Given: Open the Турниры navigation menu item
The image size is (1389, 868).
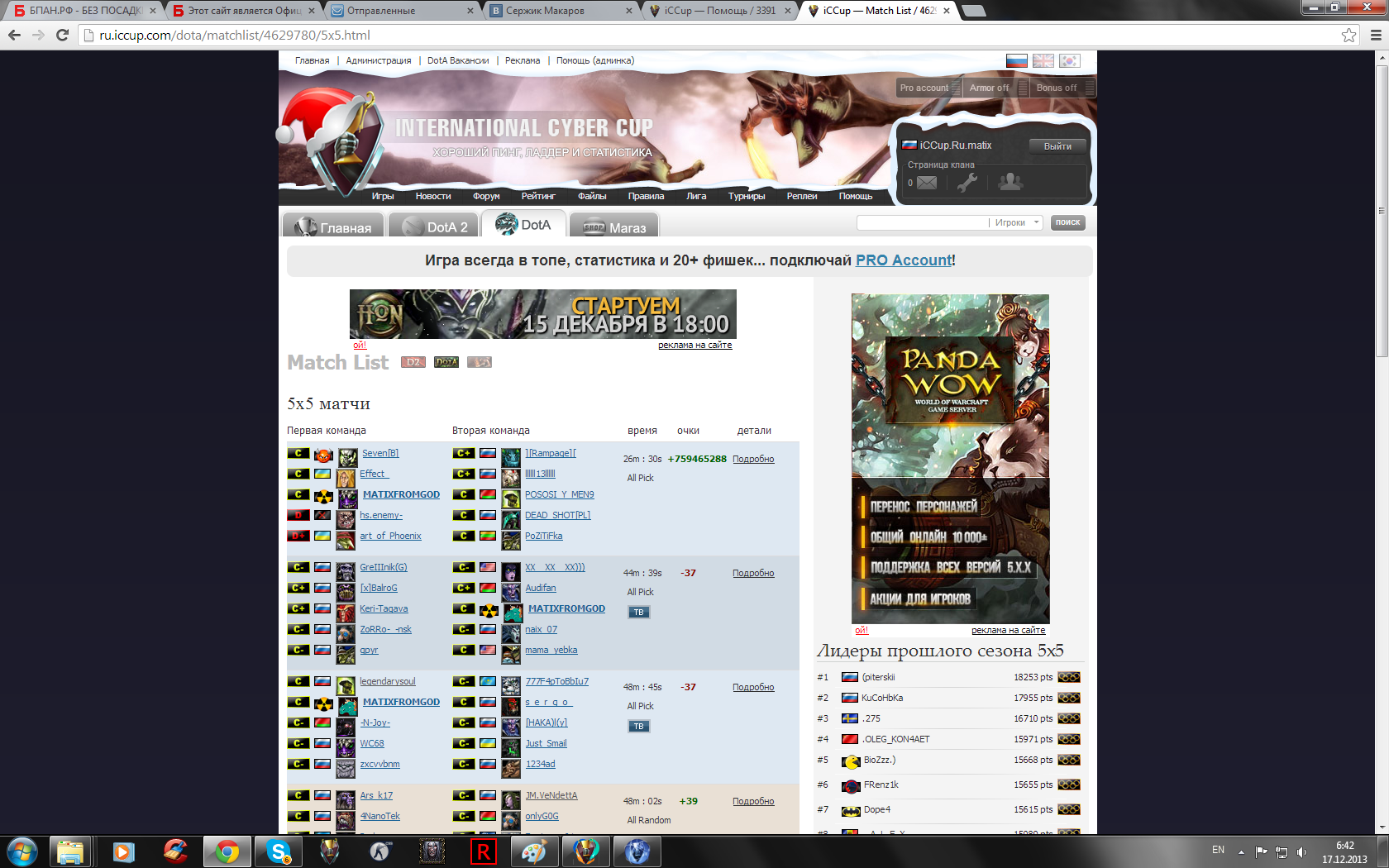Looking at the screenshot, I should coord(747,196).
